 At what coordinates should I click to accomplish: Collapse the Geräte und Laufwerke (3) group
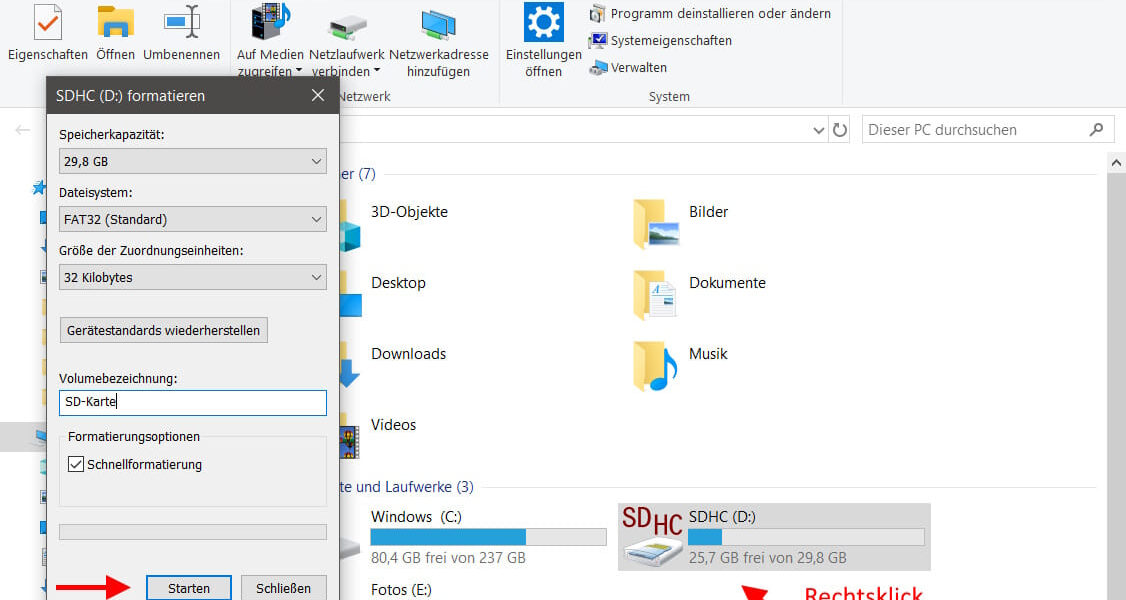click(x=406, y=487)
